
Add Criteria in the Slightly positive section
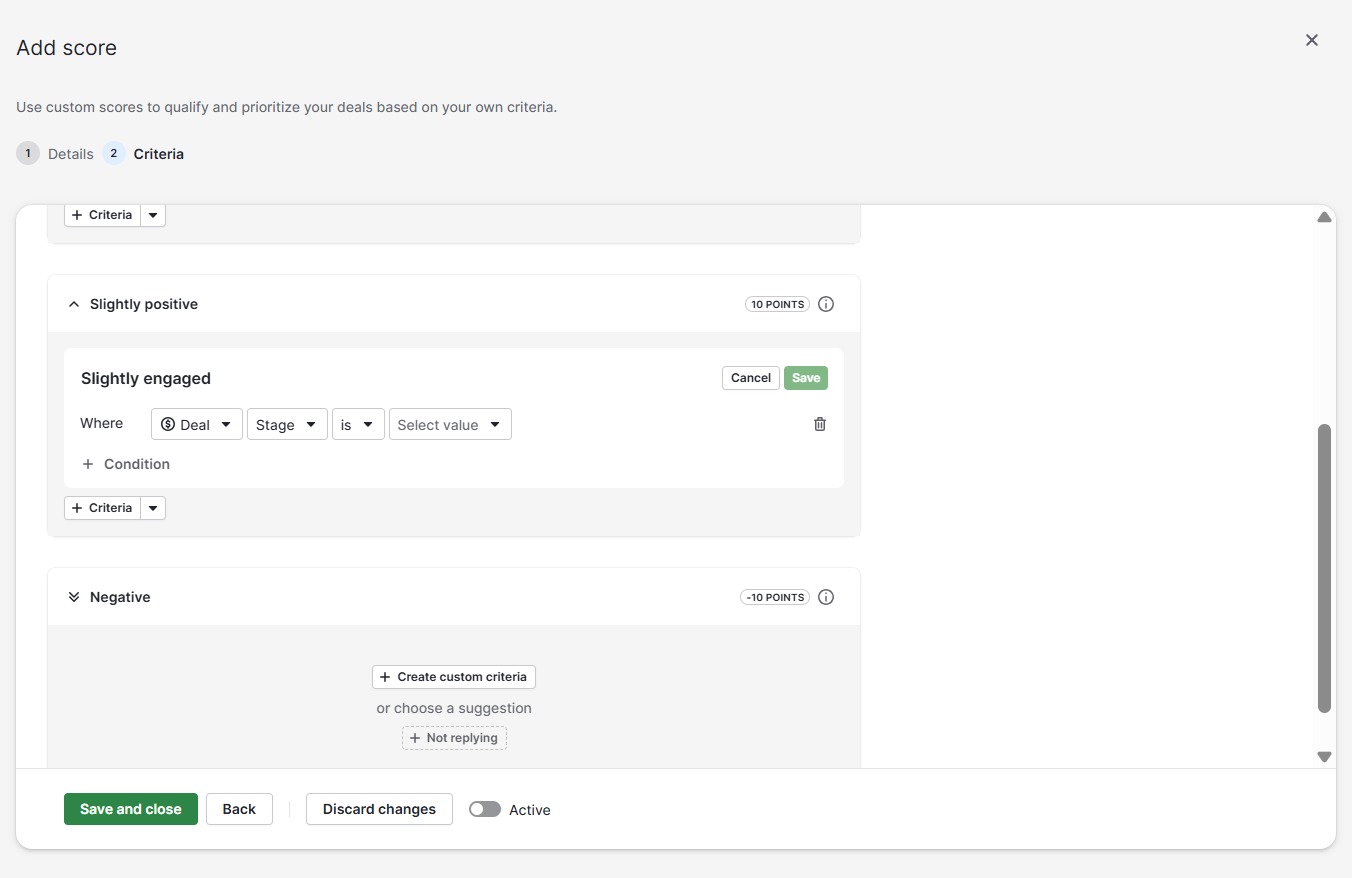(102, 508)
